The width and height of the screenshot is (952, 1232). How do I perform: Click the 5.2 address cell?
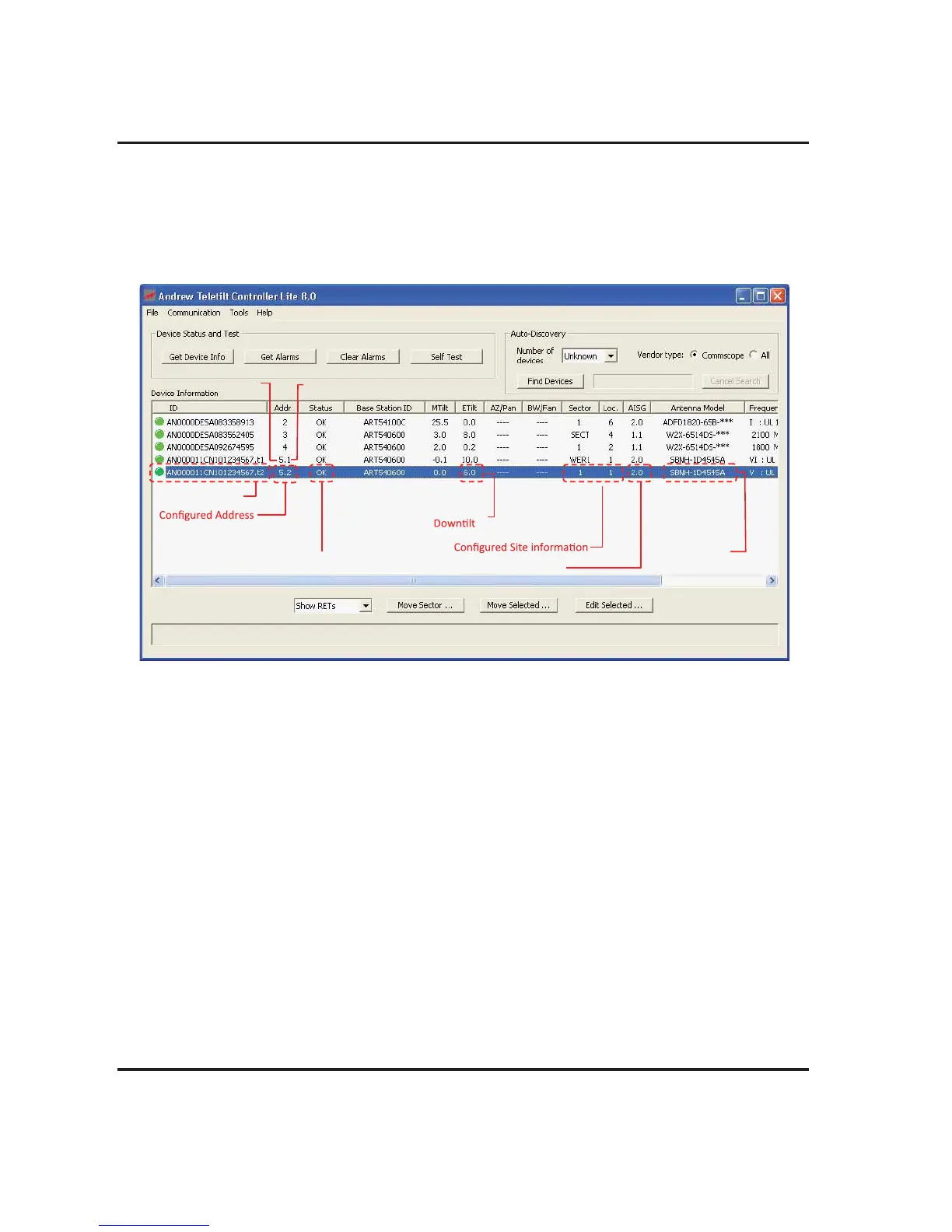tap(285, 472)
